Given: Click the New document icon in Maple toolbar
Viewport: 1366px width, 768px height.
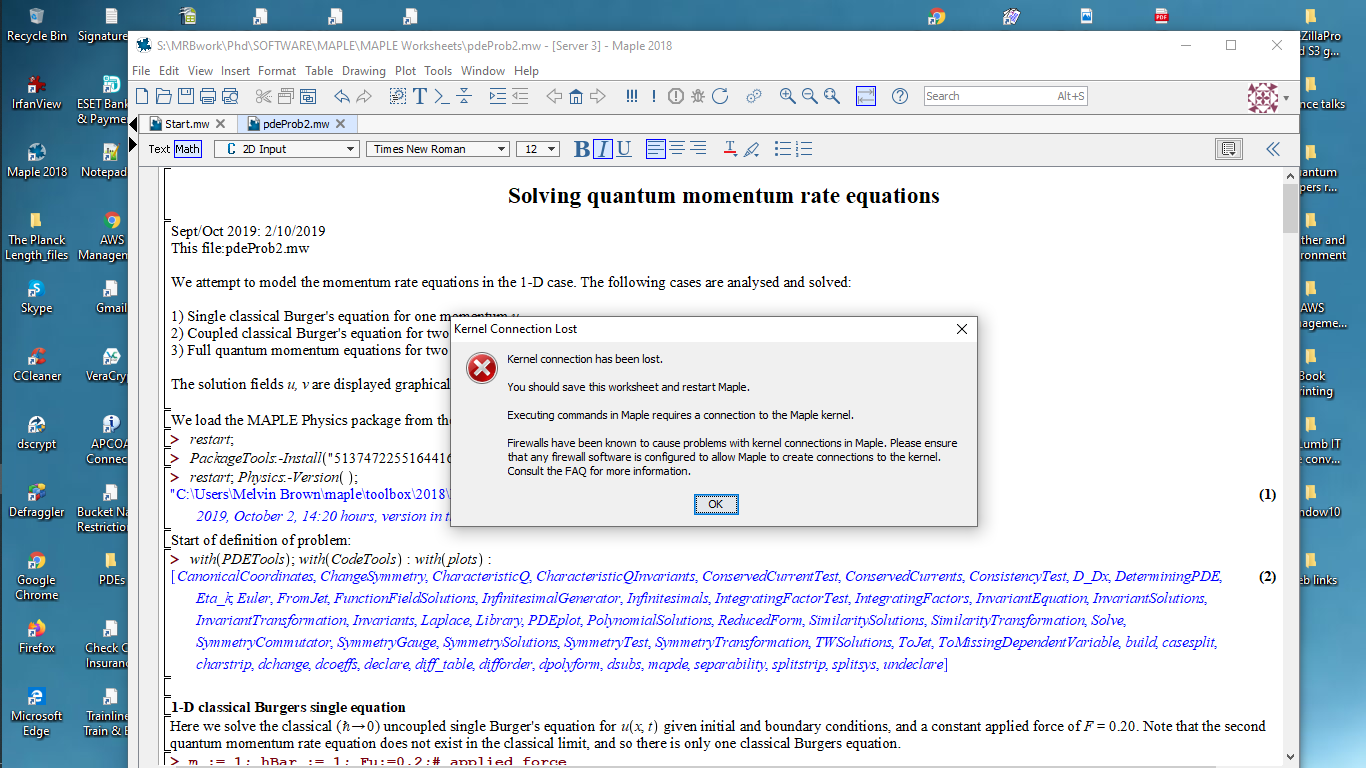Looking at the screenshot, I should point(141,96).
